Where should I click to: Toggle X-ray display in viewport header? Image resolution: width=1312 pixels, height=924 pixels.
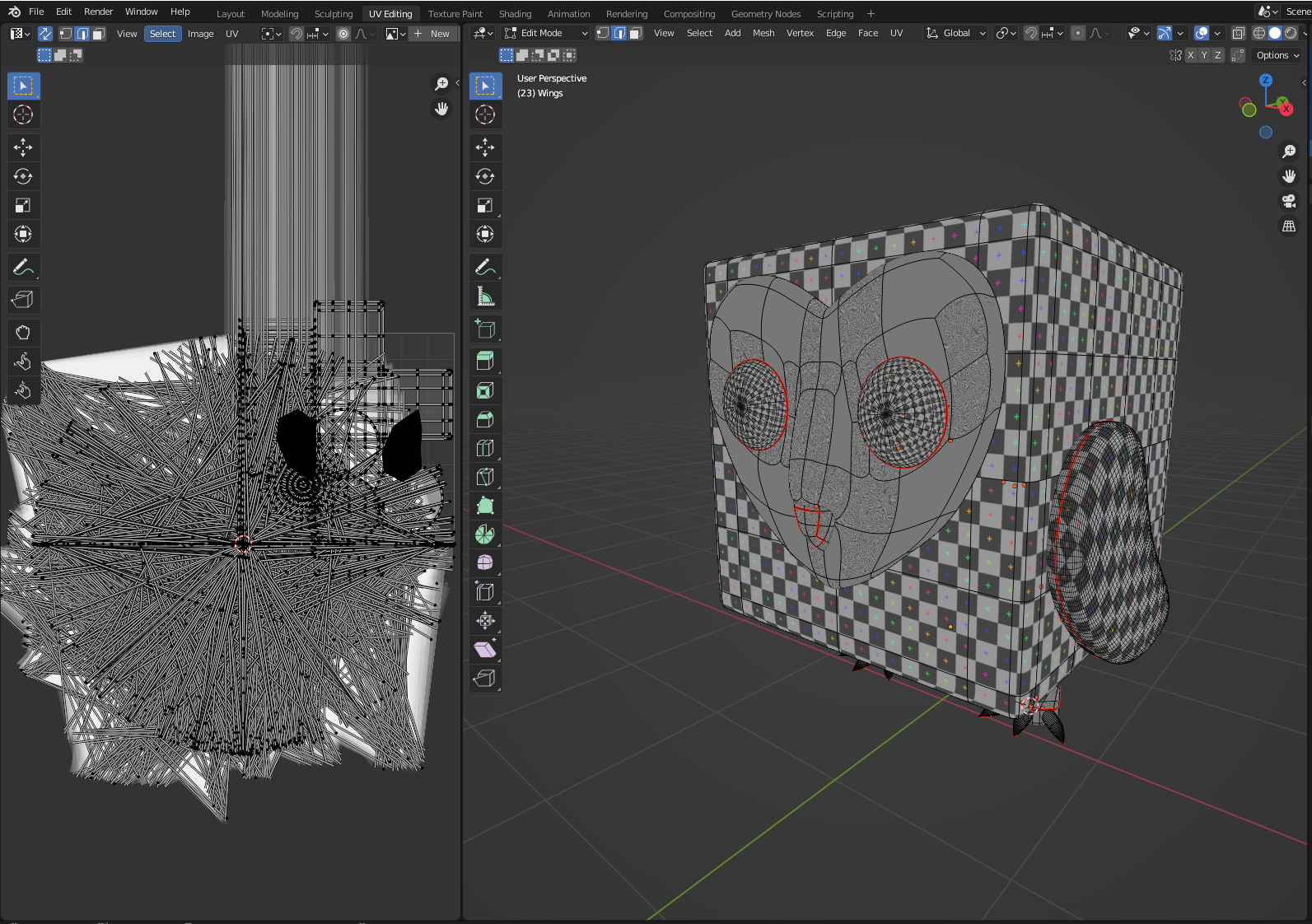pyautogui.click(x=1239, y=33)
